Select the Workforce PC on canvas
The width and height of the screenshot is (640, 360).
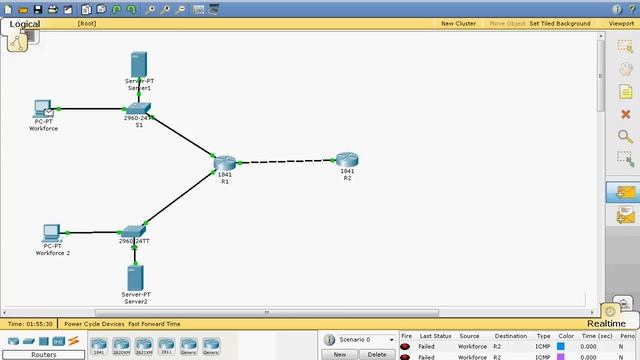[x=43, y=109]
